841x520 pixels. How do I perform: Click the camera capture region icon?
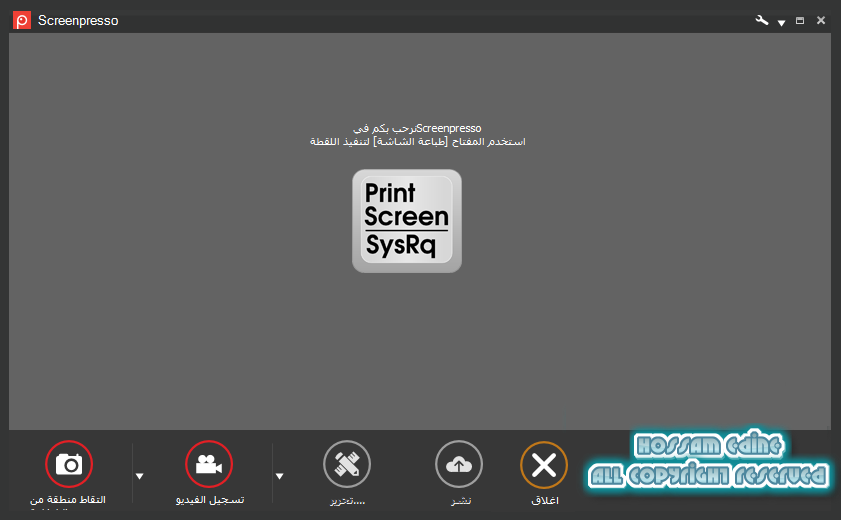69,464
